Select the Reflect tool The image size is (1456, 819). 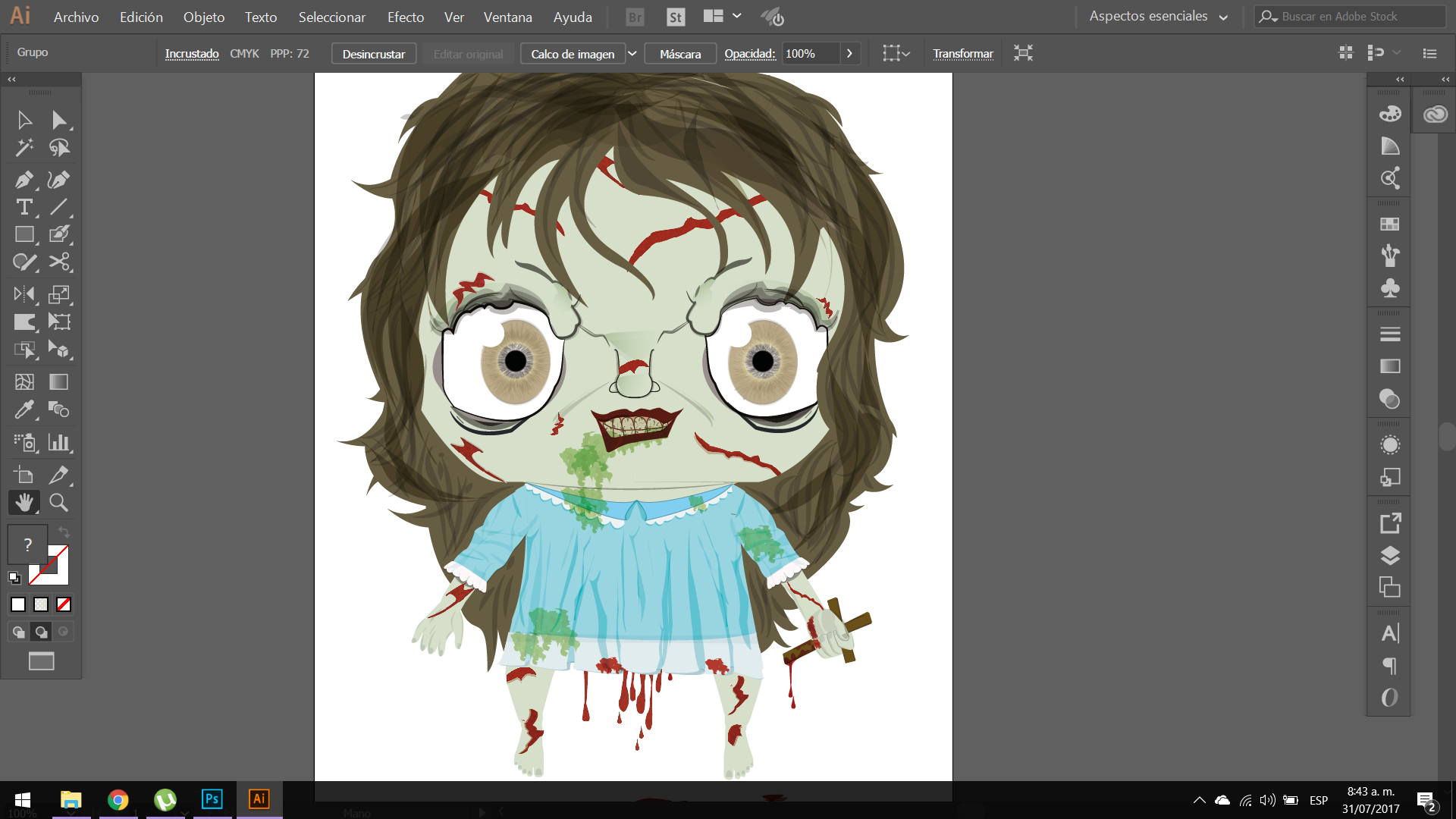click(x=24, y=294)
